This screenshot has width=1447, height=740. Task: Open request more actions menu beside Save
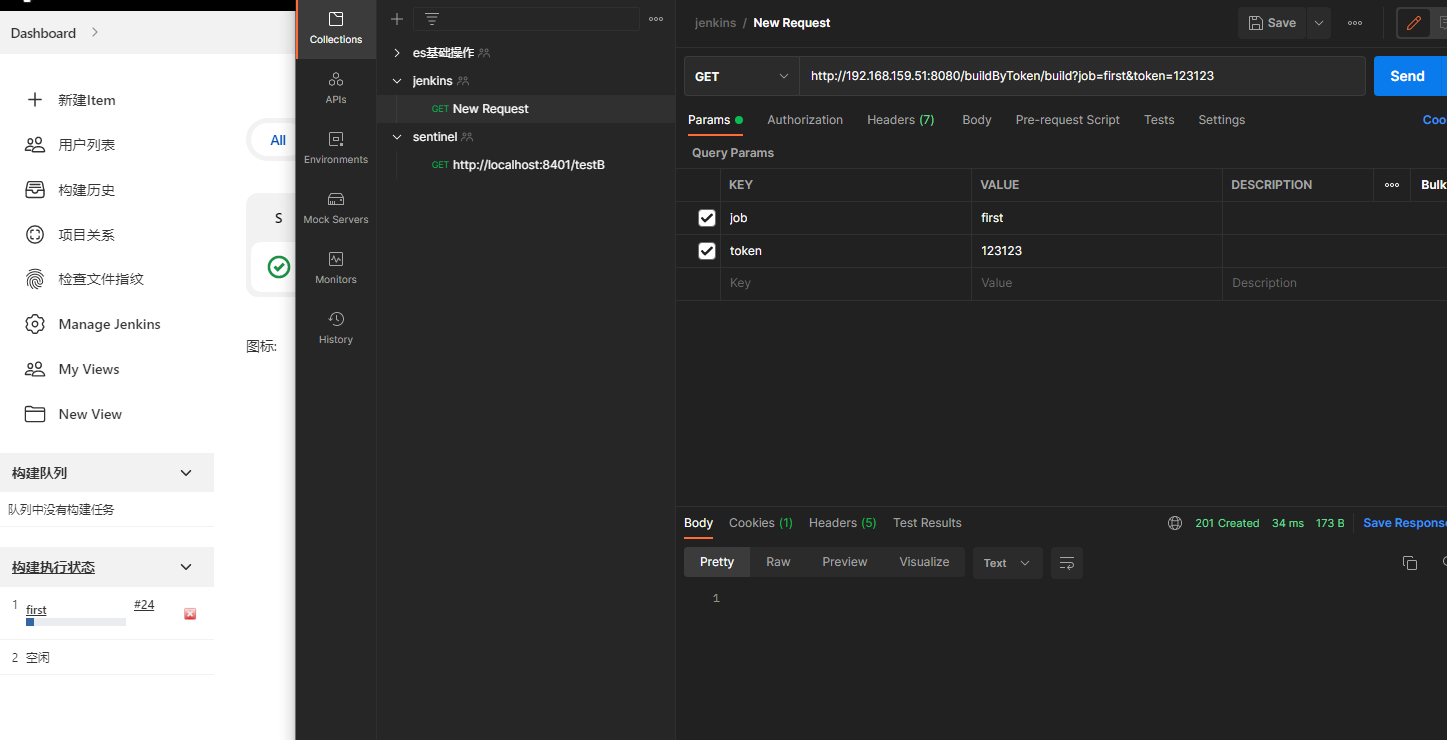(x=1355, y=23)
